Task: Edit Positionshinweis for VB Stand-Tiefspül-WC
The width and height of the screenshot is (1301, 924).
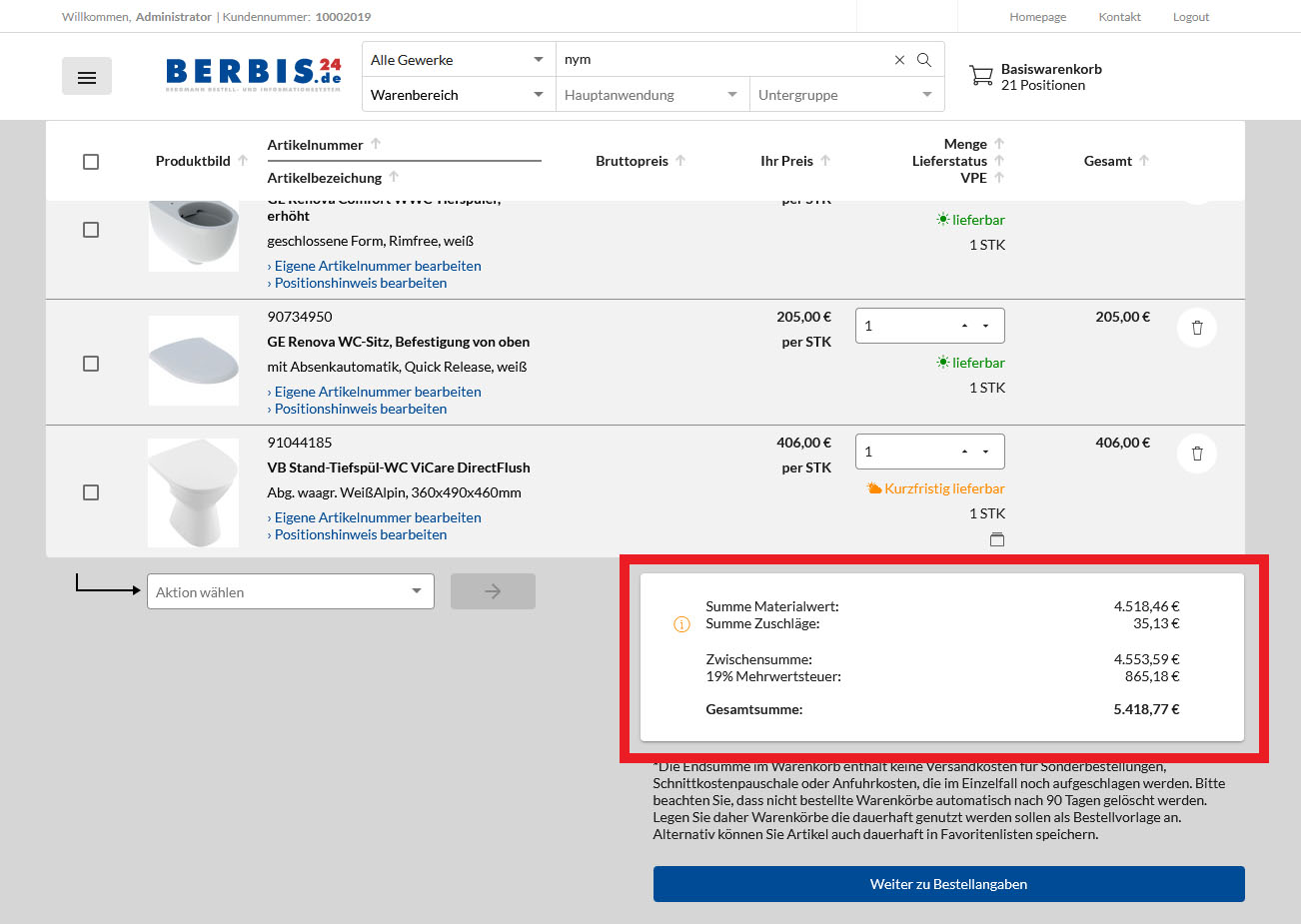Action: coord(361,534)
